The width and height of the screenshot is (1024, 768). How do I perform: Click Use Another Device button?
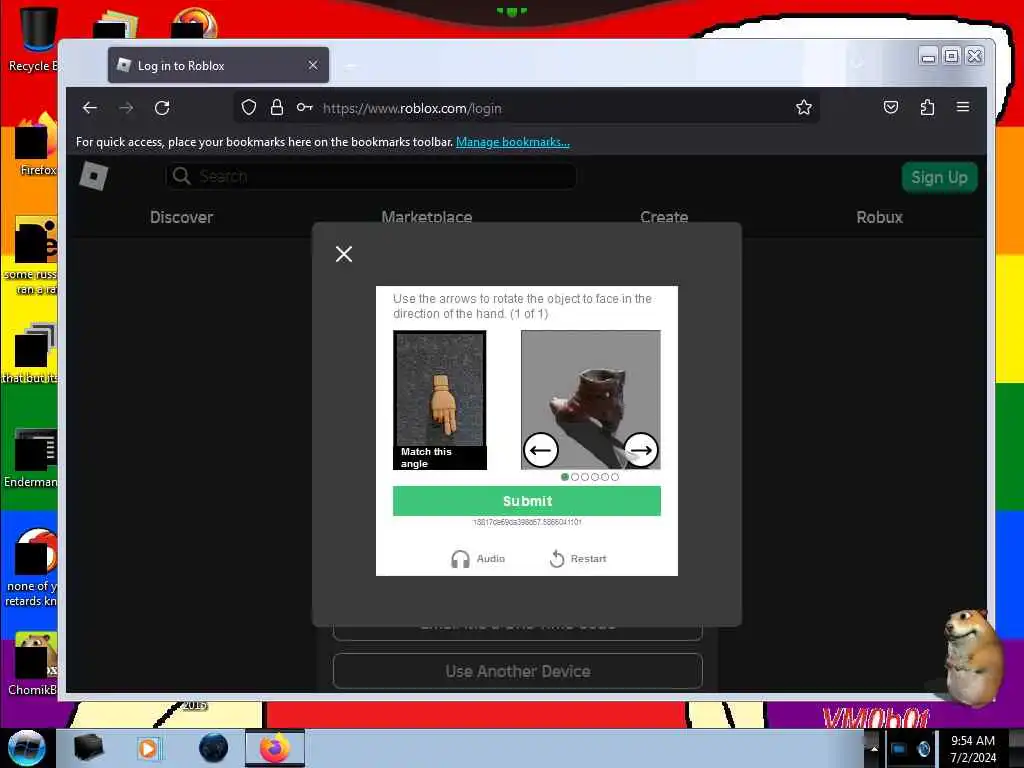(518, 671)
